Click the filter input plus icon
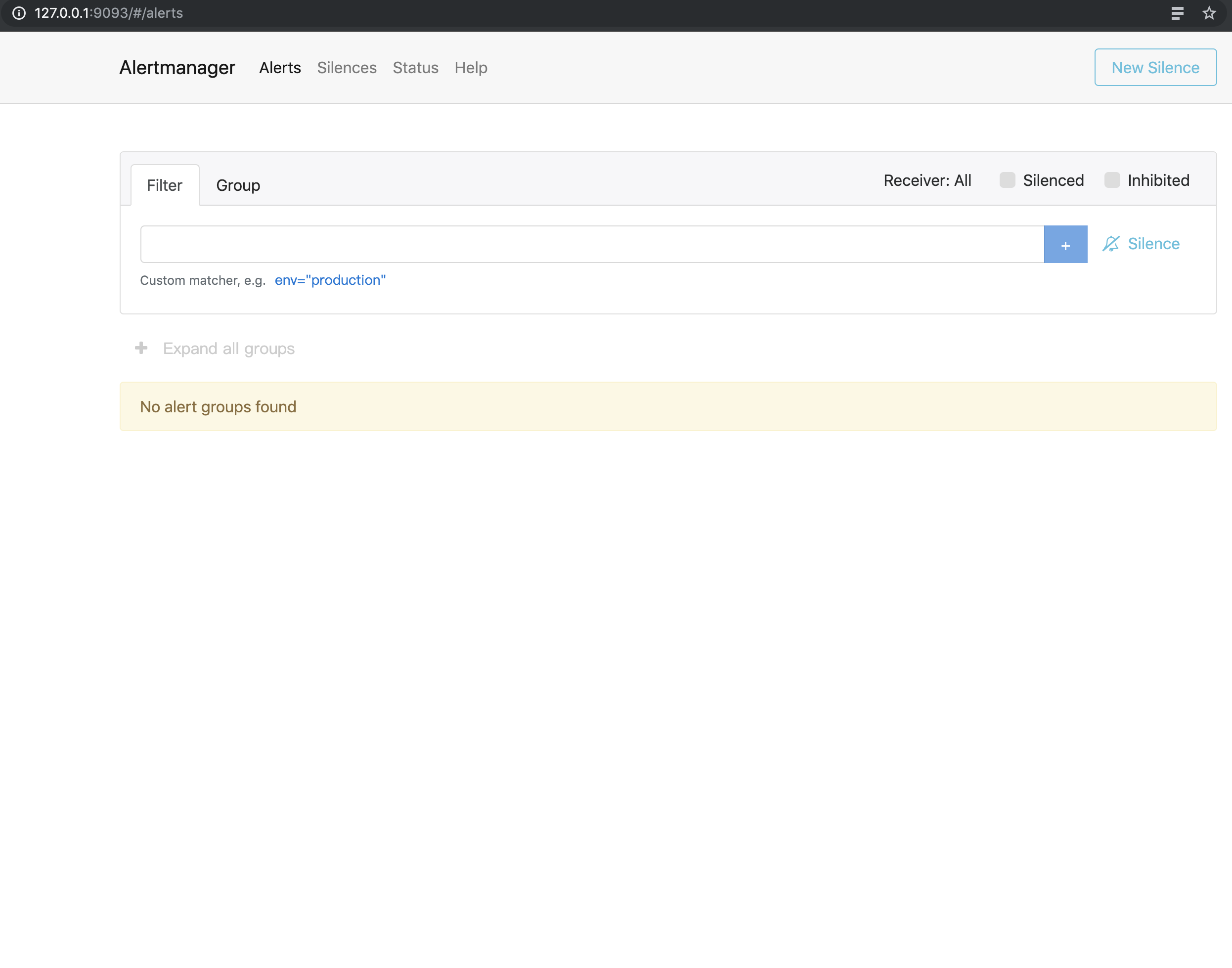This screenshot has height=968, width=1232. click(1065, 243)
